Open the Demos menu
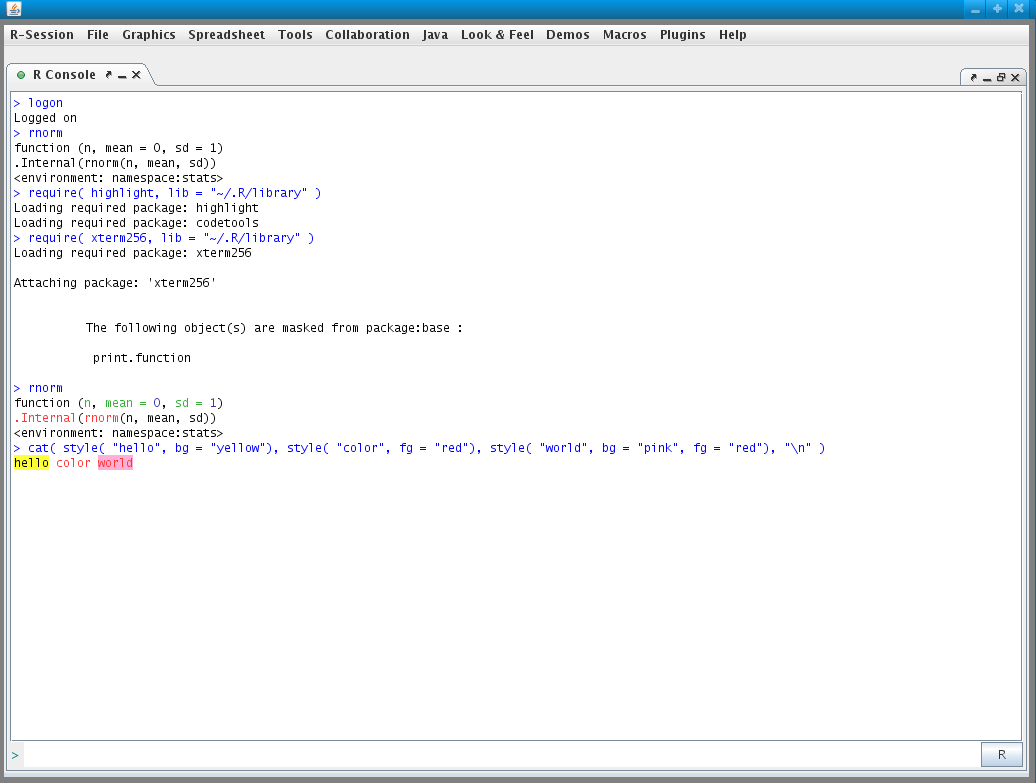The height and width of the screenshot is (783, 1036). [568, 35]
